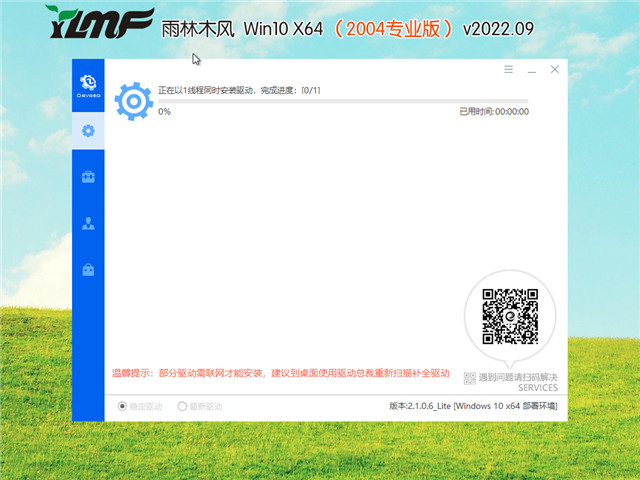
Task: Minimize the driver installer window
Action: click(531, 70)
